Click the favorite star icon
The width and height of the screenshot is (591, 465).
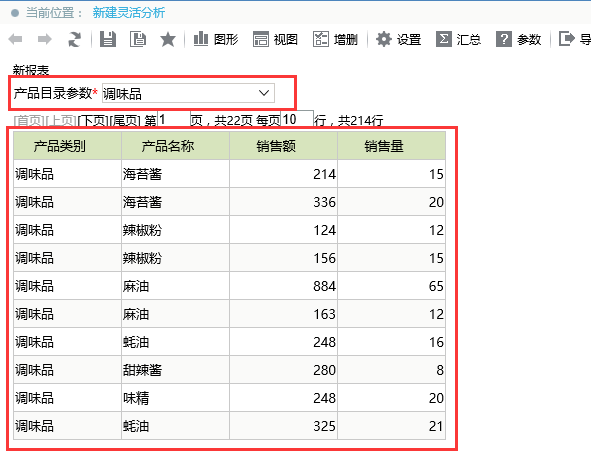168,39
